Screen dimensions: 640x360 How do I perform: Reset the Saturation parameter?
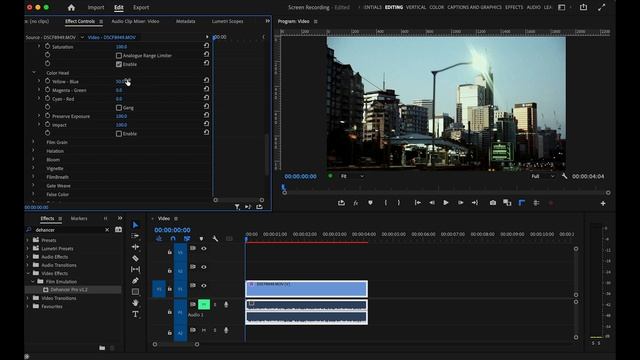tap(206, 46)
